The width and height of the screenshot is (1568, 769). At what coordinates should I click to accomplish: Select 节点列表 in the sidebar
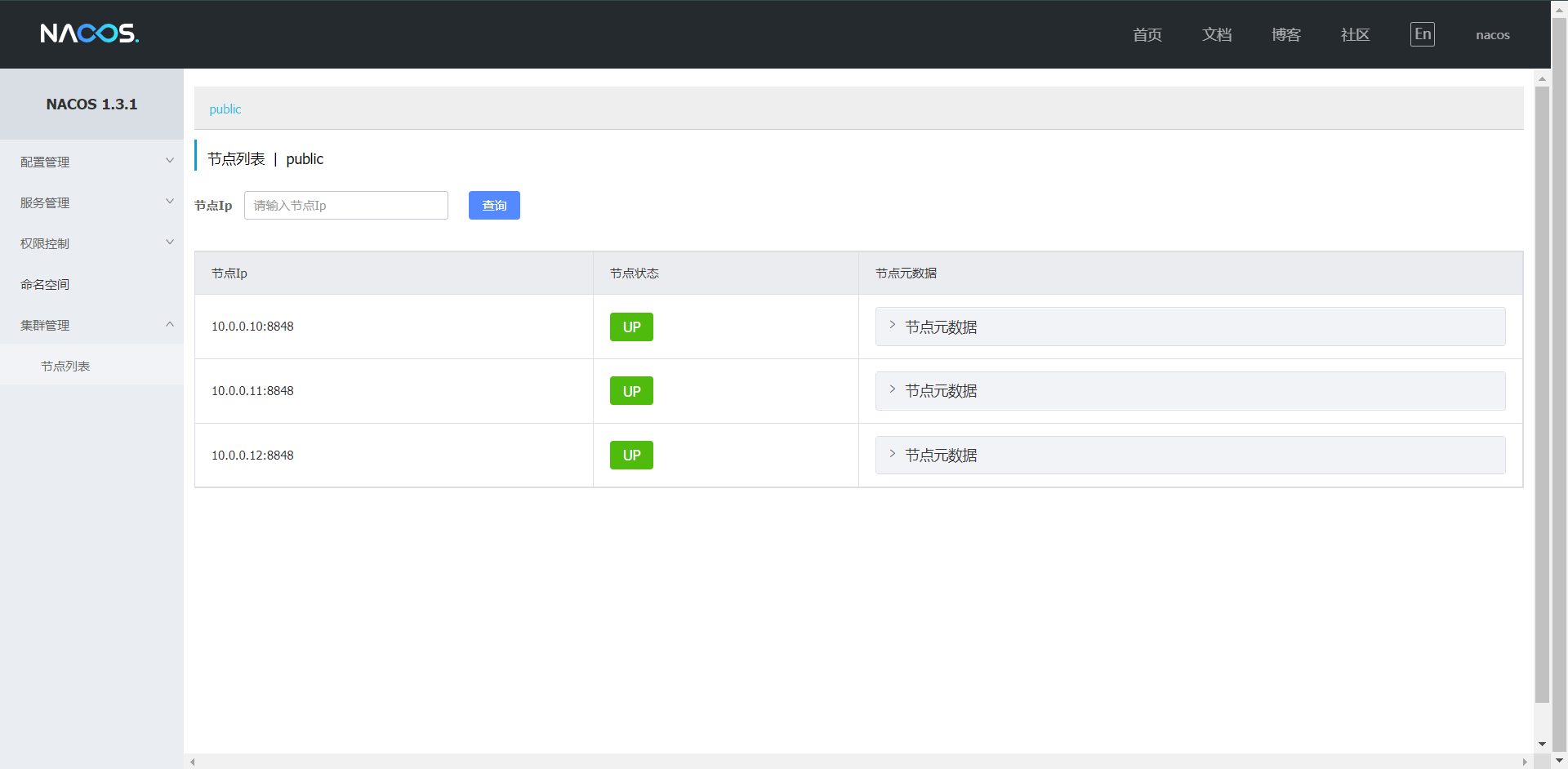coord(65,366)
